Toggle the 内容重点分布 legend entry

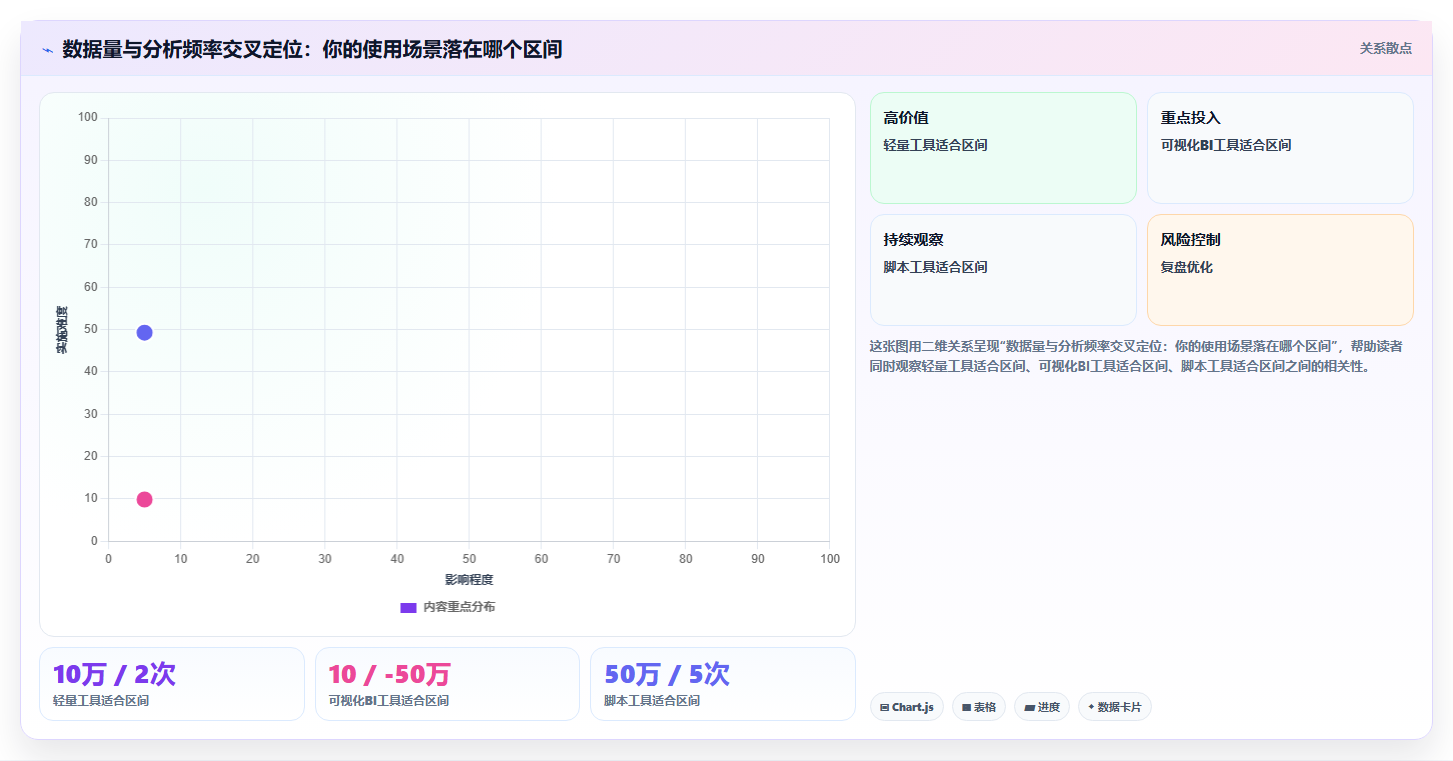coord(447,607)
